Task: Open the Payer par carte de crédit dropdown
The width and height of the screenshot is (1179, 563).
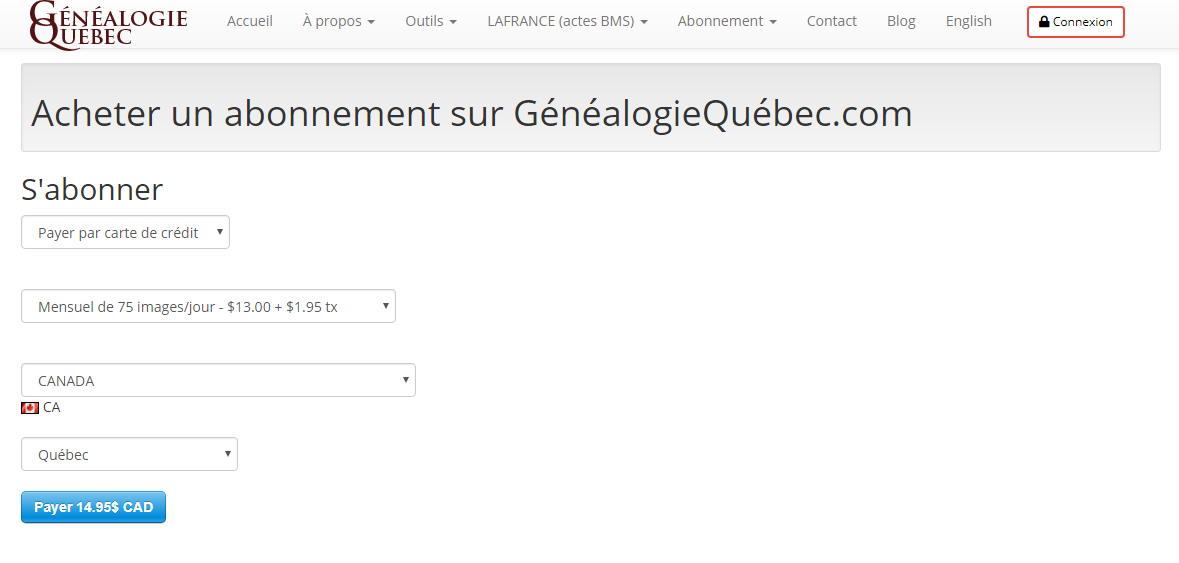Action: tap(126, 232)
